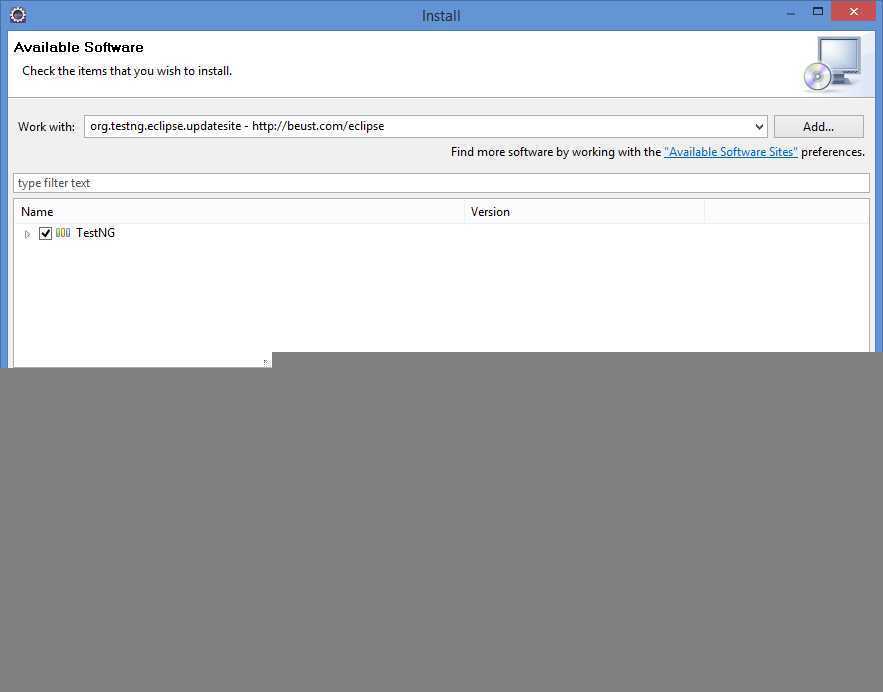
Task: Click the TestNG category icon
Action: (63, 233)
